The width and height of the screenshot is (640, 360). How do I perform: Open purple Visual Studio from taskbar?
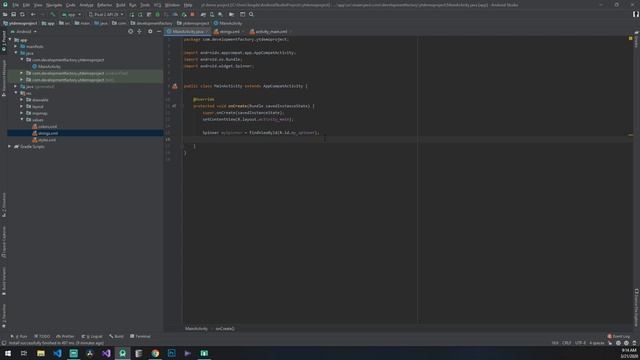point(106,353)
